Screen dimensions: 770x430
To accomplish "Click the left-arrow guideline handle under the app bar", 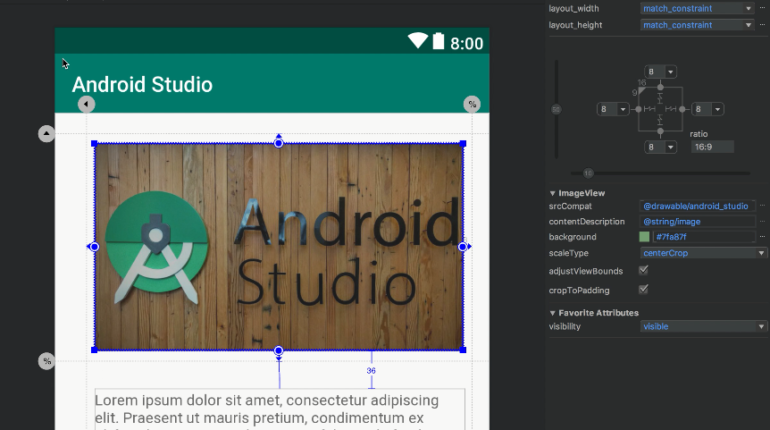I will tap(86, 104).
